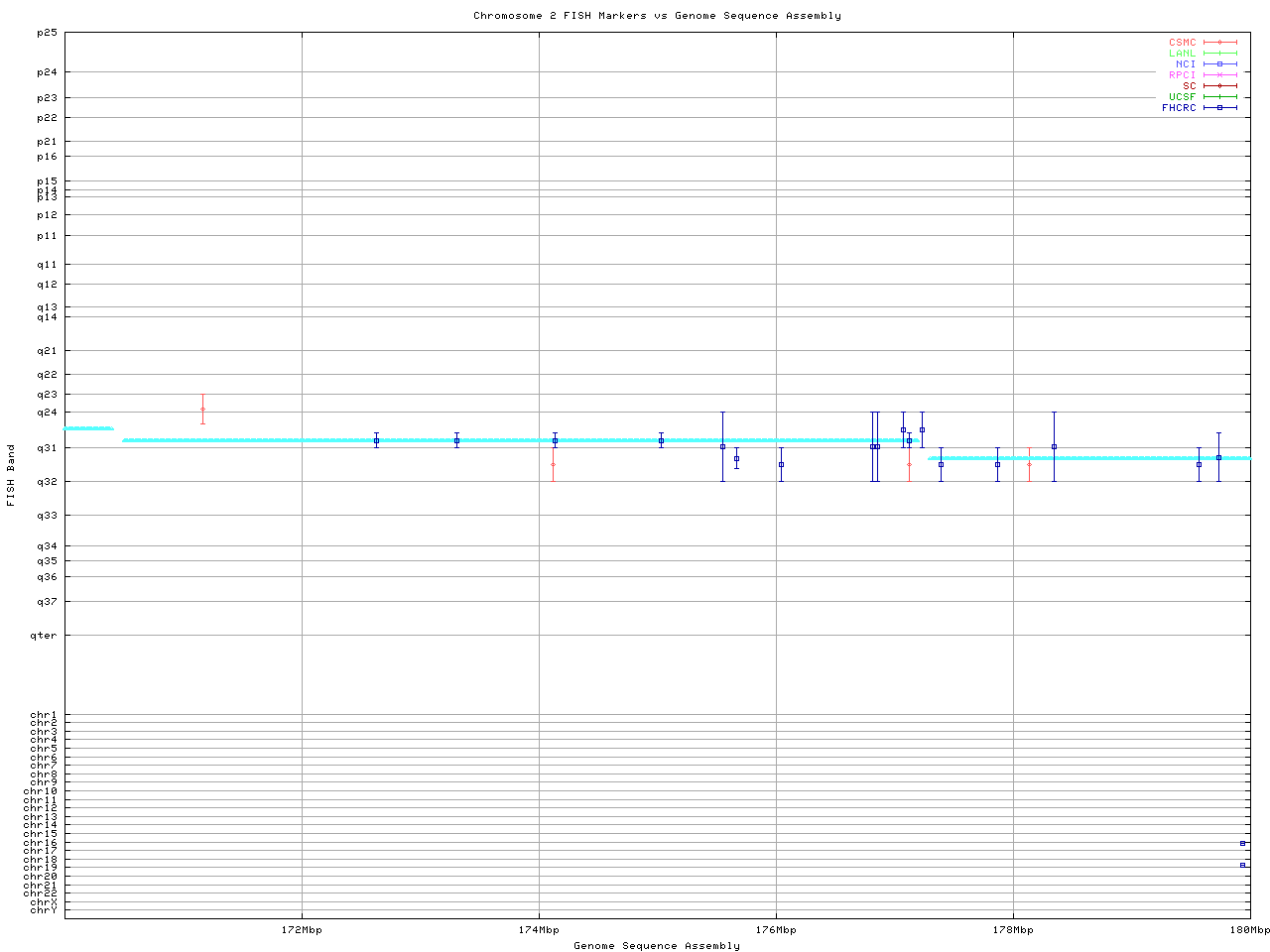Screen dimensions: 1270x952
Task: Click the SC legend marker sample
Action: [1219, 85]
